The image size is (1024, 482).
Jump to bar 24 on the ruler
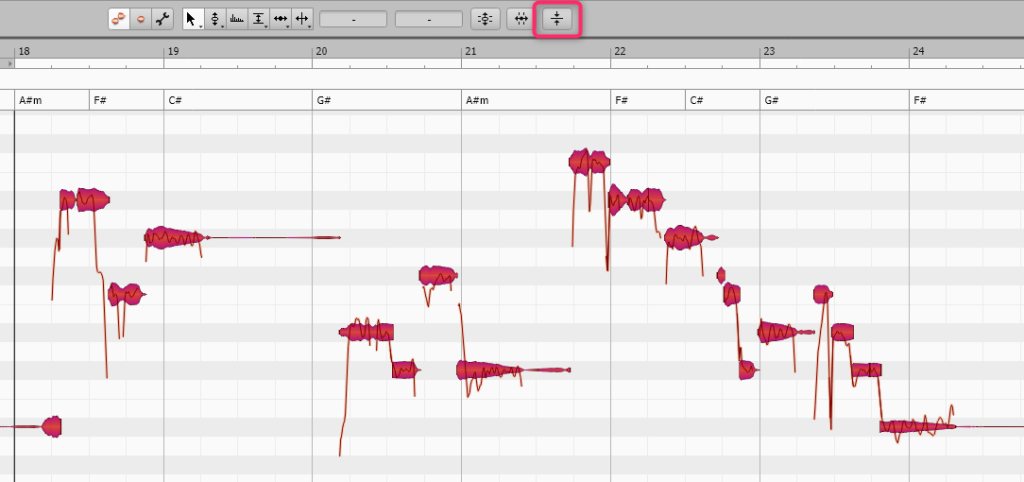(919, 51)
